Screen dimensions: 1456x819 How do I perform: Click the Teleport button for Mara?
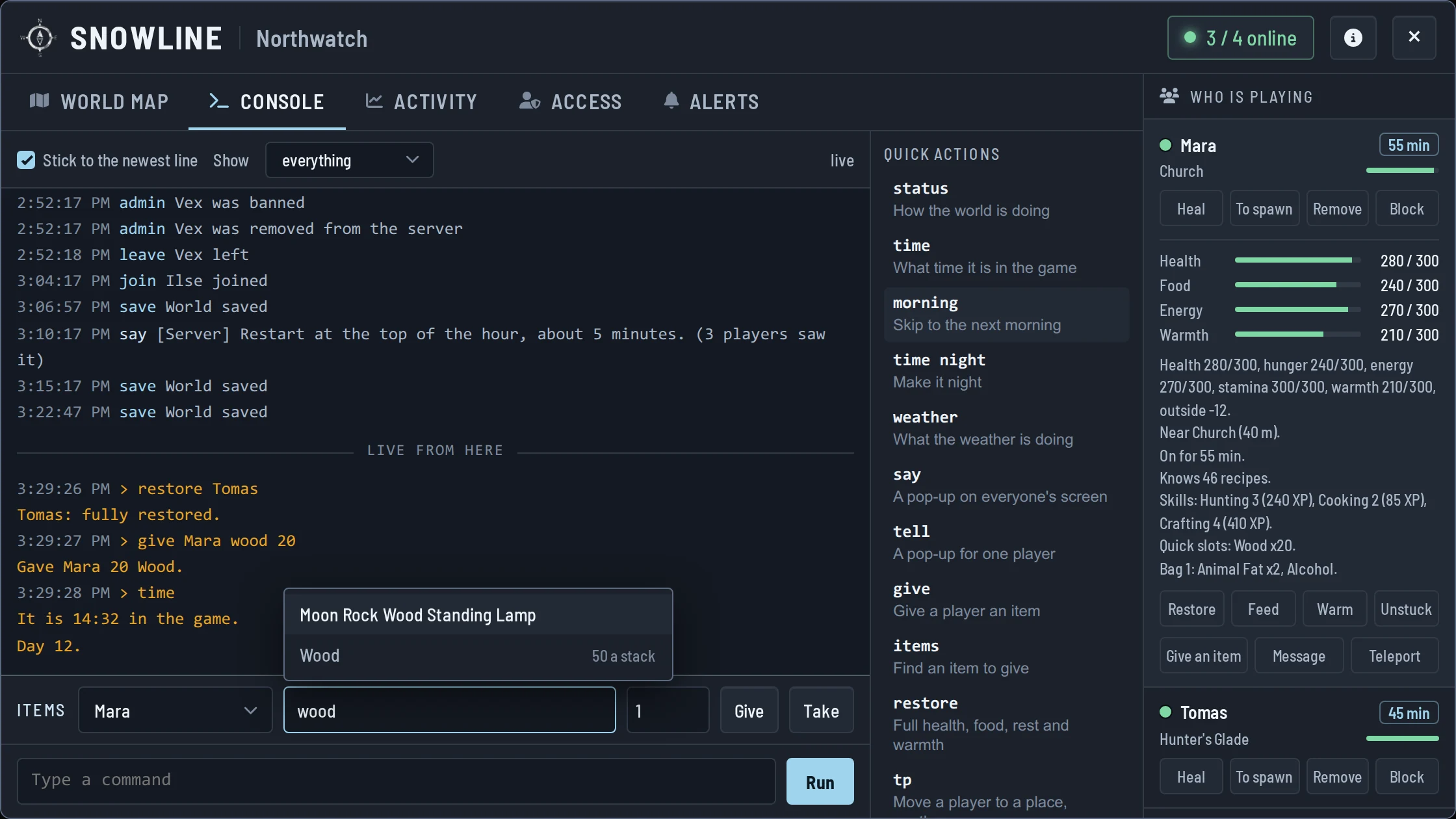tap(1394, 655)
